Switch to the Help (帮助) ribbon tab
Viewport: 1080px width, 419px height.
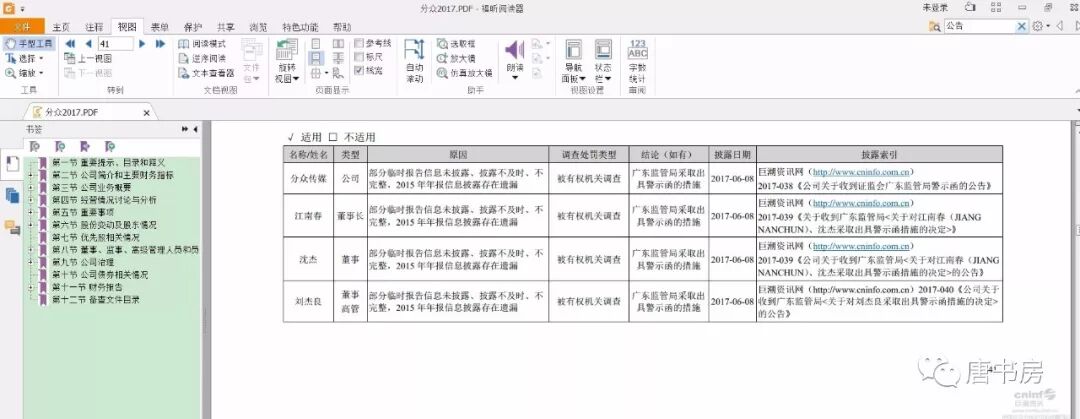click(x=342, y=27)
